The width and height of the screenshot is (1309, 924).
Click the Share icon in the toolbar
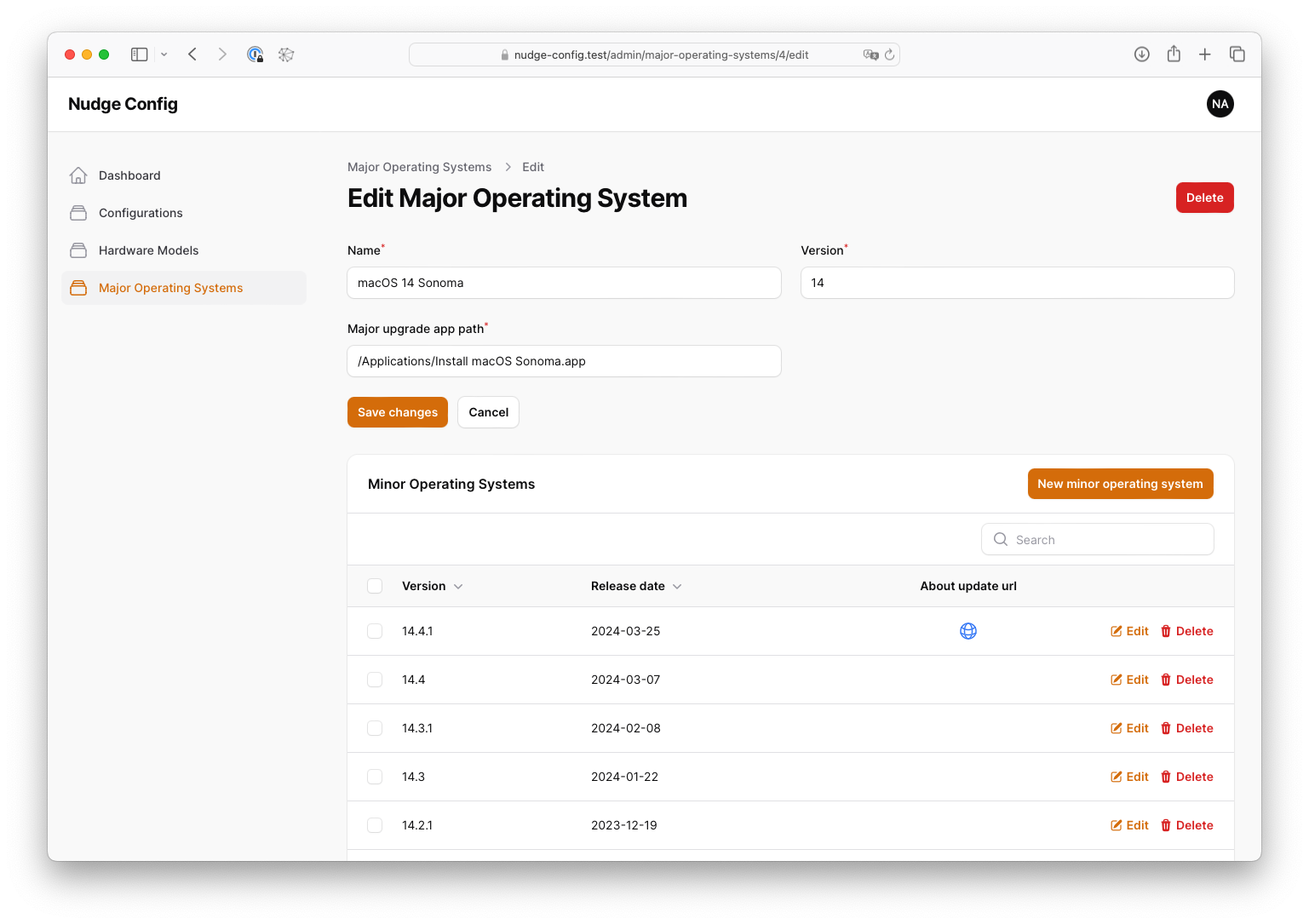tap(1174, 55)
